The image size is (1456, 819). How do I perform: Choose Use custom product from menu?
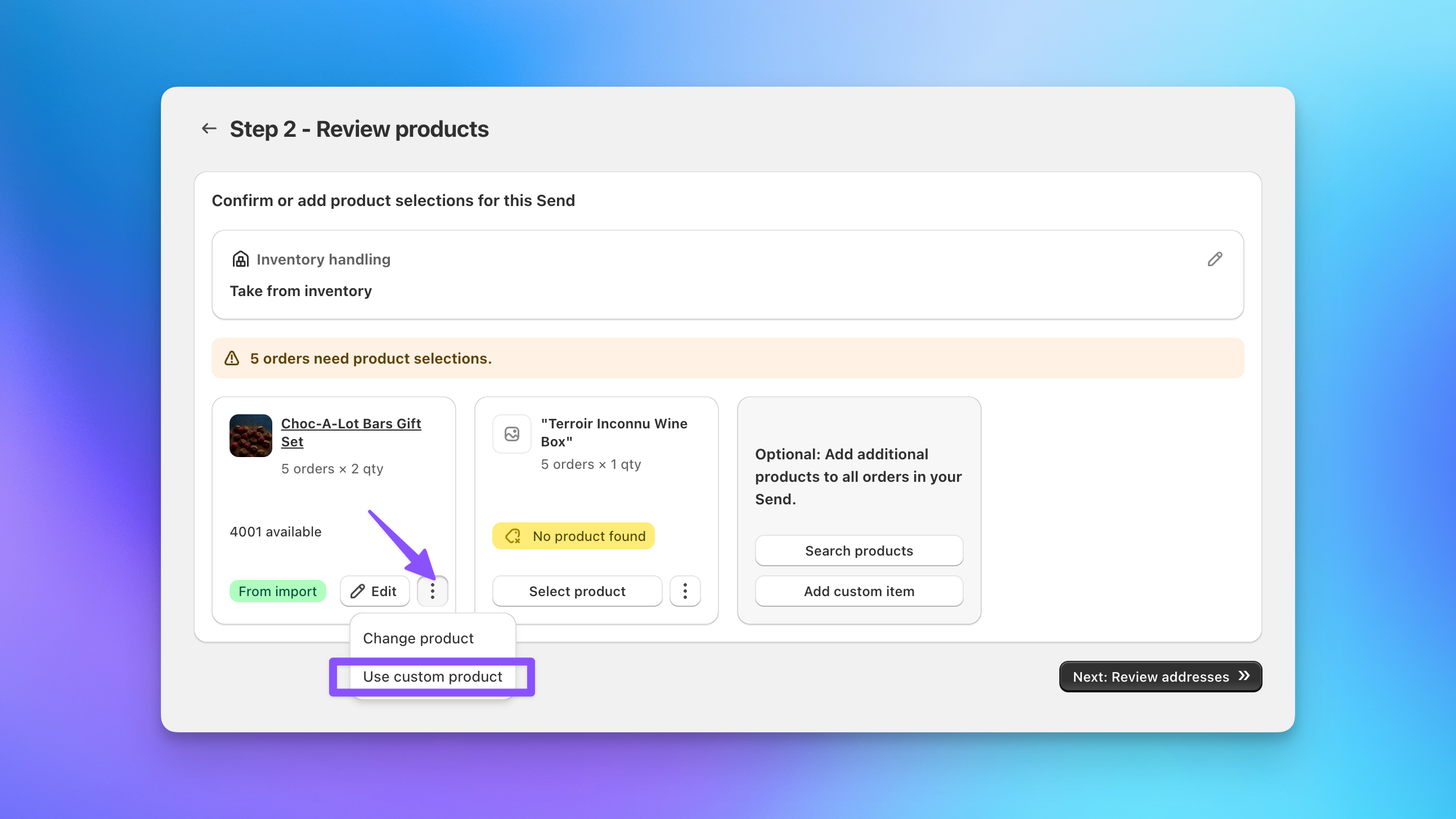pos(433,677)
